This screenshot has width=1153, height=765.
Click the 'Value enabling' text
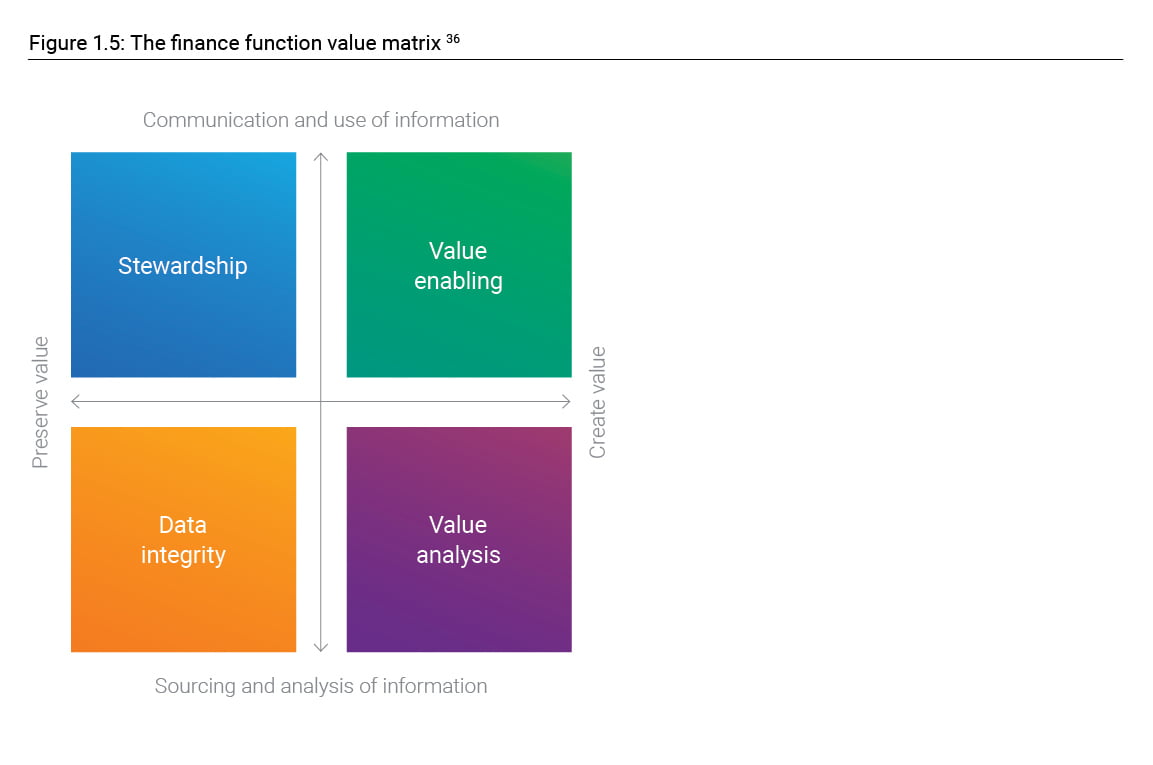click(458, 266)
